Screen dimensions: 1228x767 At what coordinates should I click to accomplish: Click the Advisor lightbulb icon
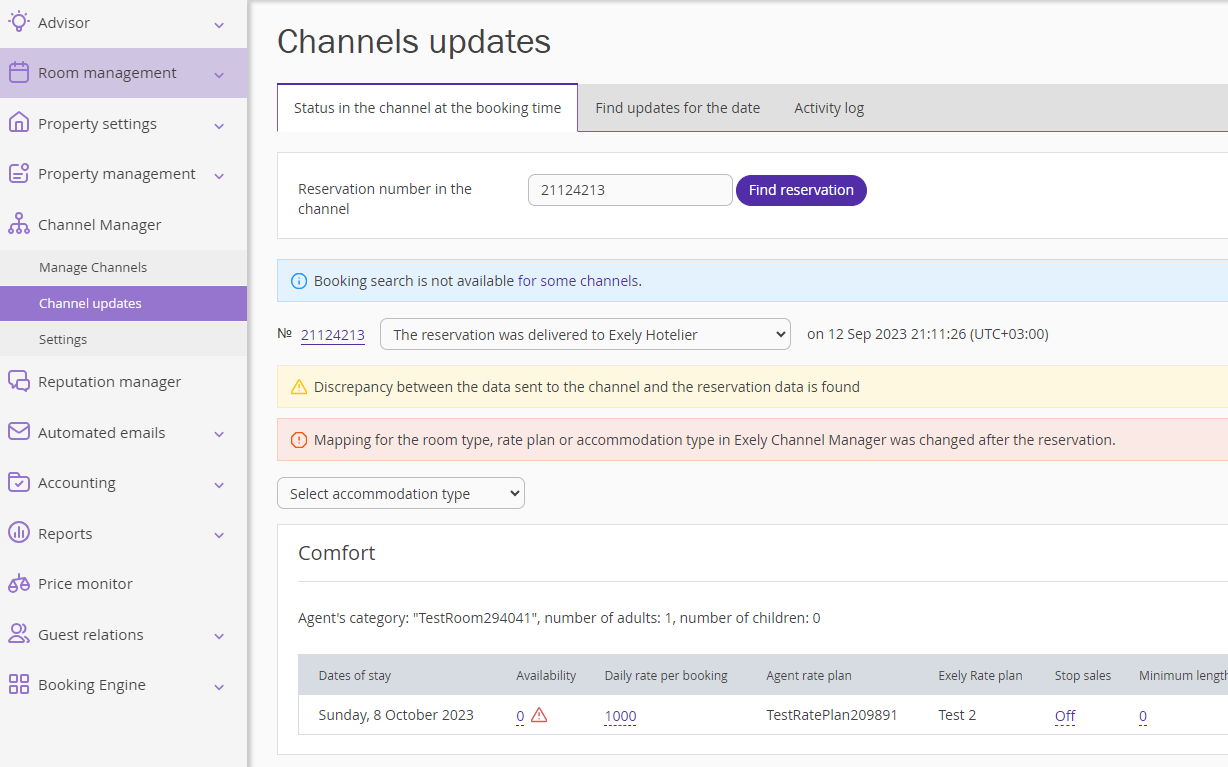pyautogui.click(x=18, y=22)
